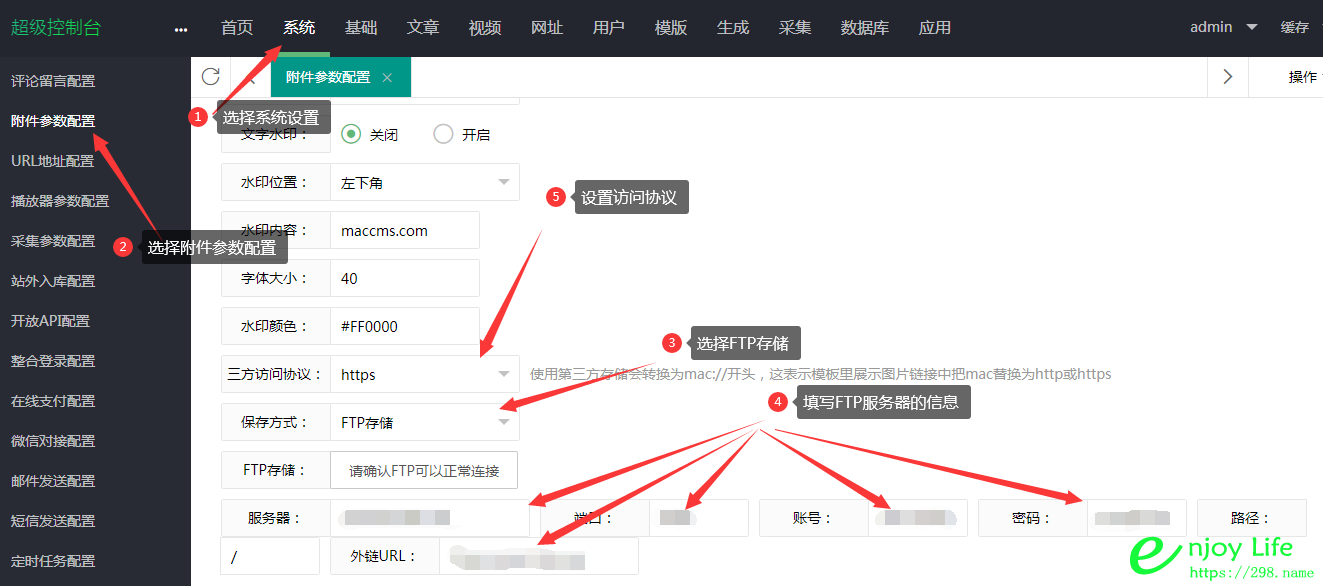Open the 系统 menu in the top bar

click(x=299, y=27)
